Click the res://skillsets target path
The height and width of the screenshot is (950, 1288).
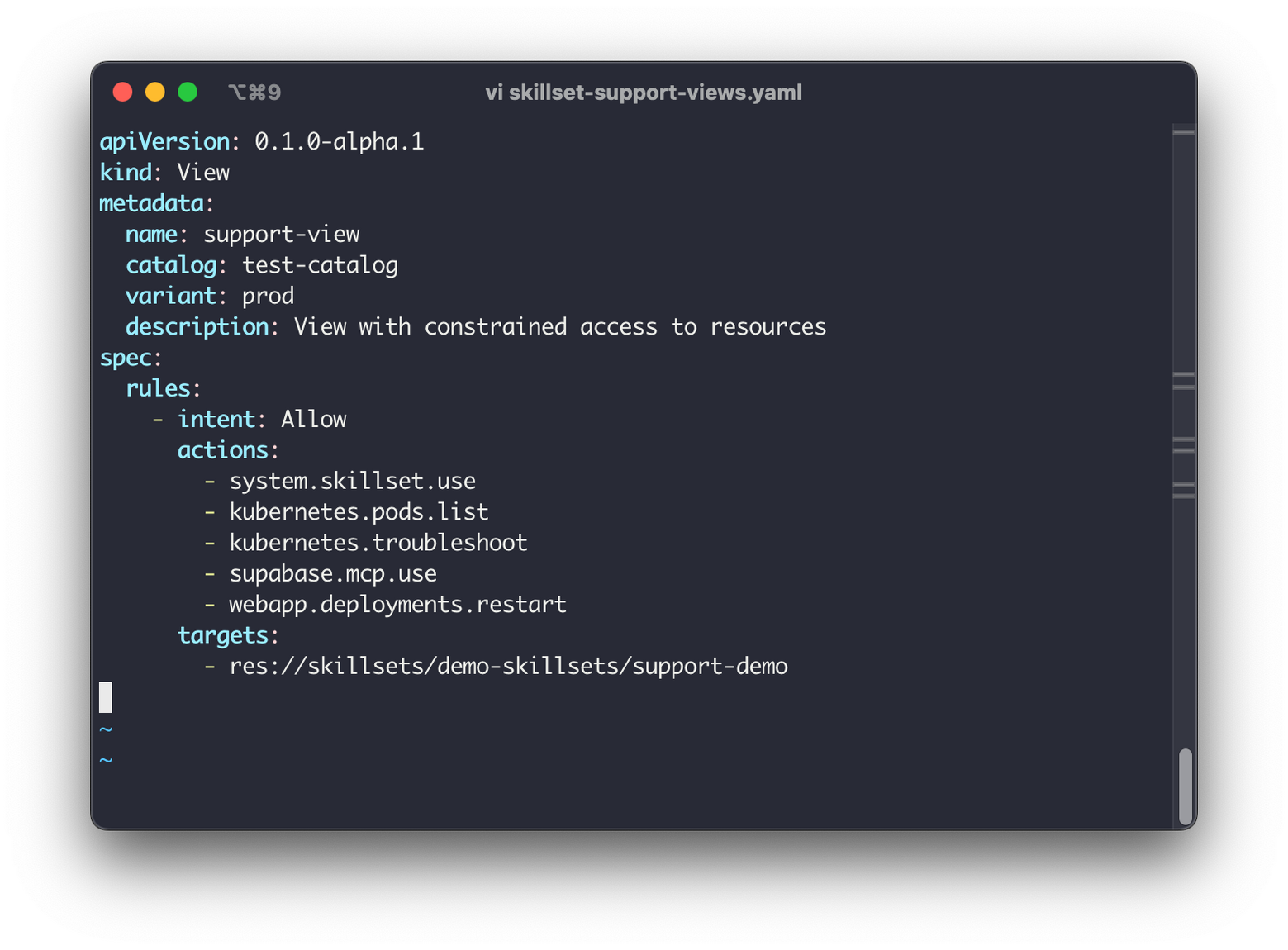[x=508, y=667]
